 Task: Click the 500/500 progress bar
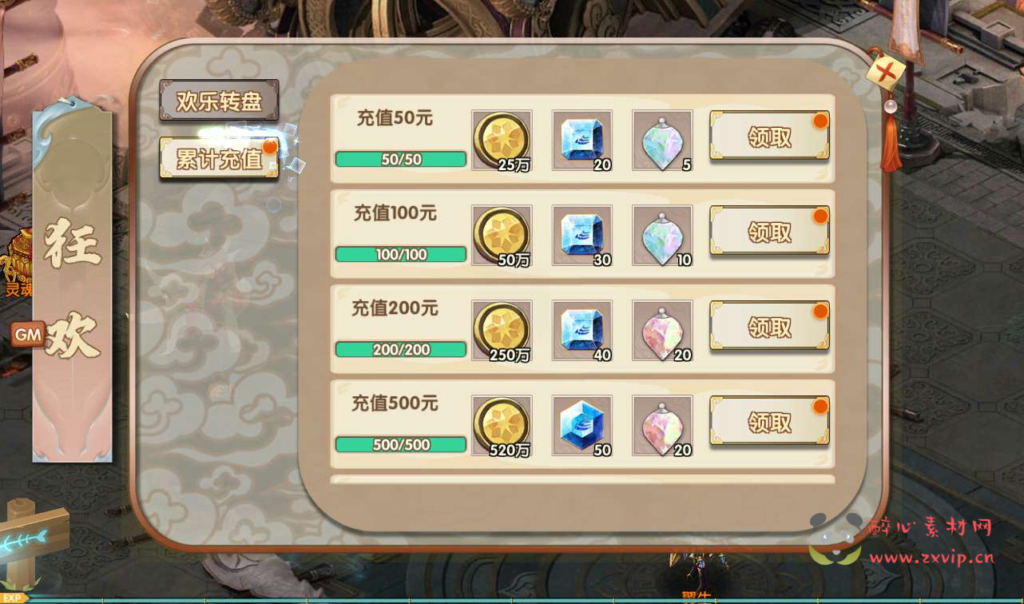tap(401, 445)
